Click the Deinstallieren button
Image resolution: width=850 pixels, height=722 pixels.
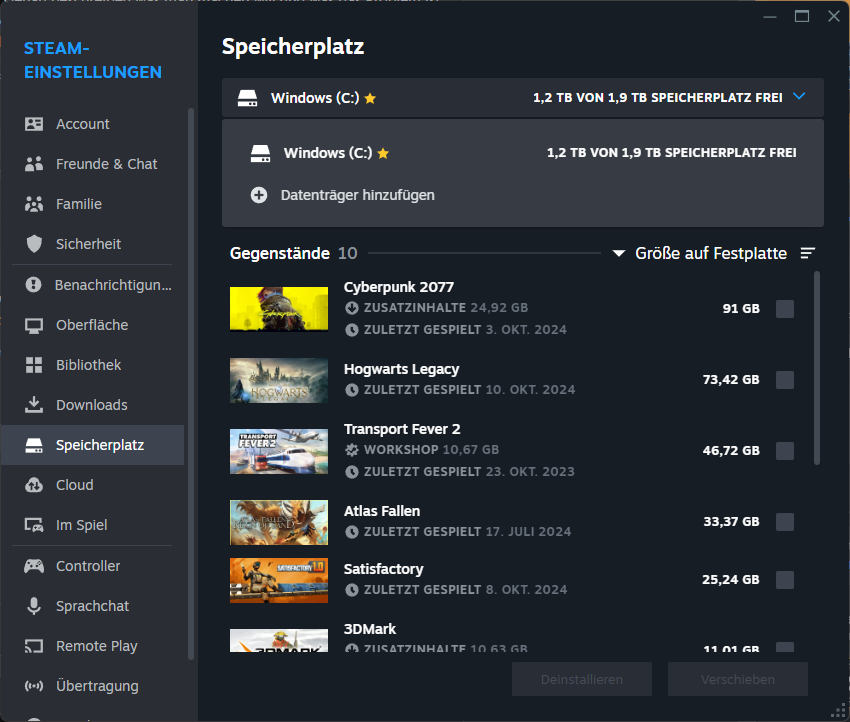pos(582,679)
